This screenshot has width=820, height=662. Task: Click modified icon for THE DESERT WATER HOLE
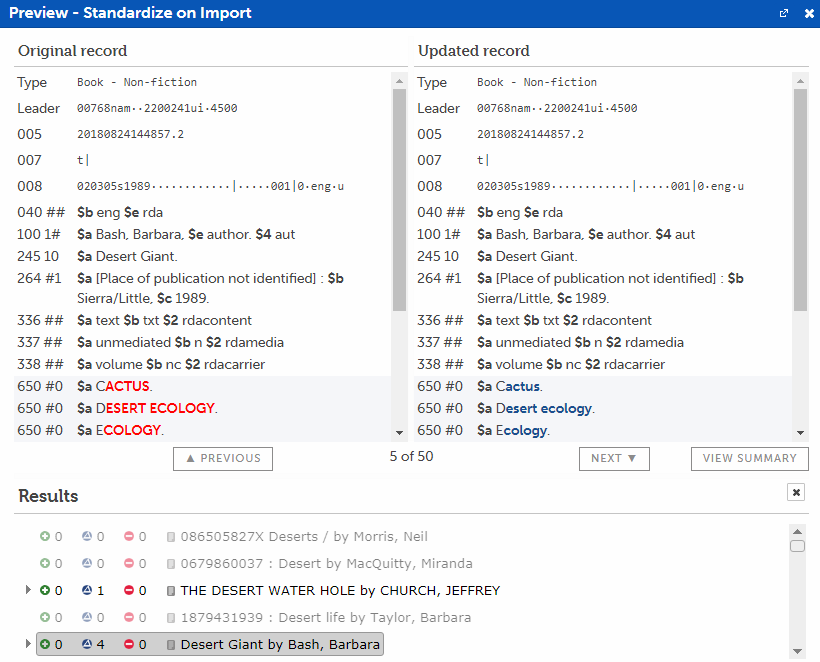click(86, 591)
